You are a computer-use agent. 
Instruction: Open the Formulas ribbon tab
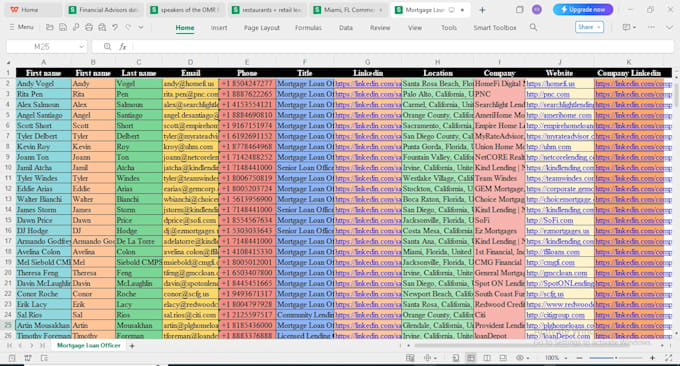(x=308, y=28)
